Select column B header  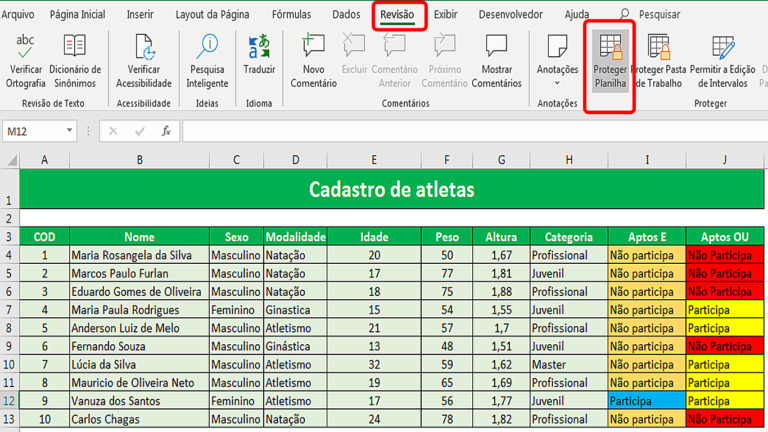click(x=140, y=160)
